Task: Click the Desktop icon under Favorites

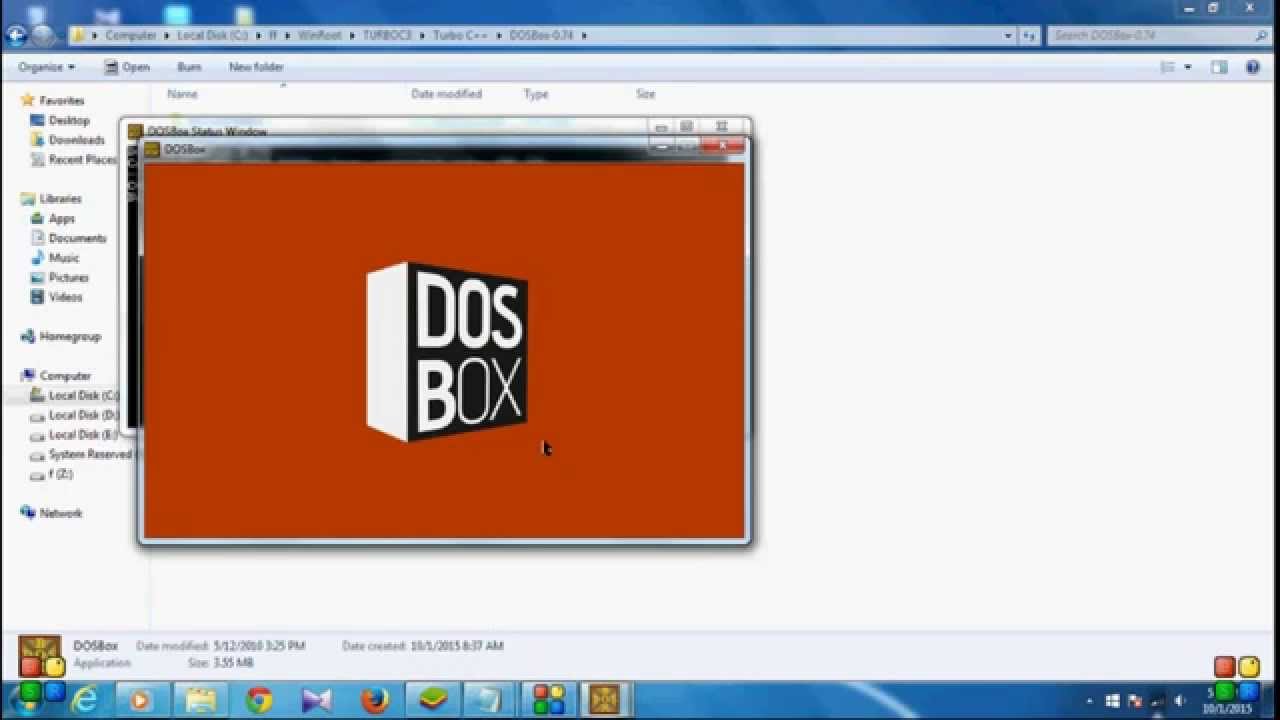Action: [38, 120]
